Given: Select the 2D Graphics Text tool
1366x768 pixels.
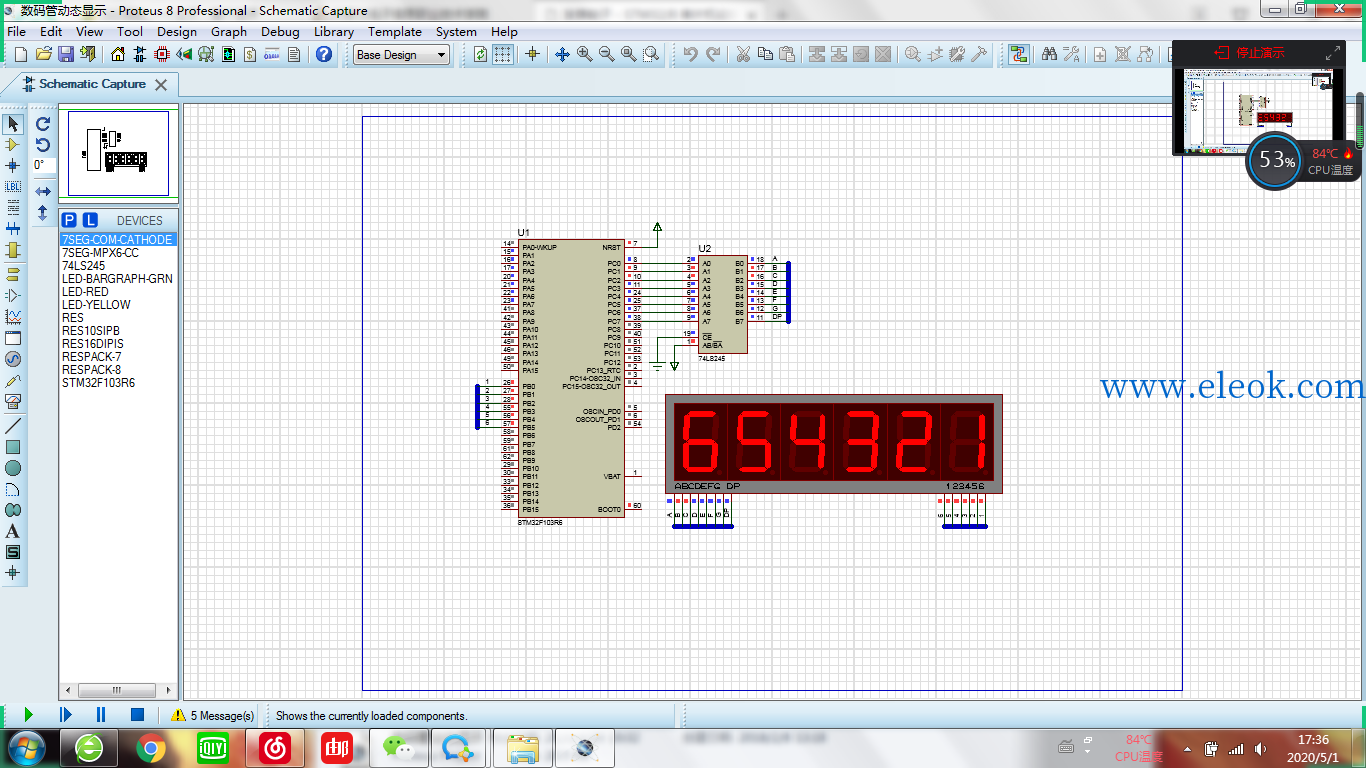Looking at the screenshot, I should pos(13,531).
